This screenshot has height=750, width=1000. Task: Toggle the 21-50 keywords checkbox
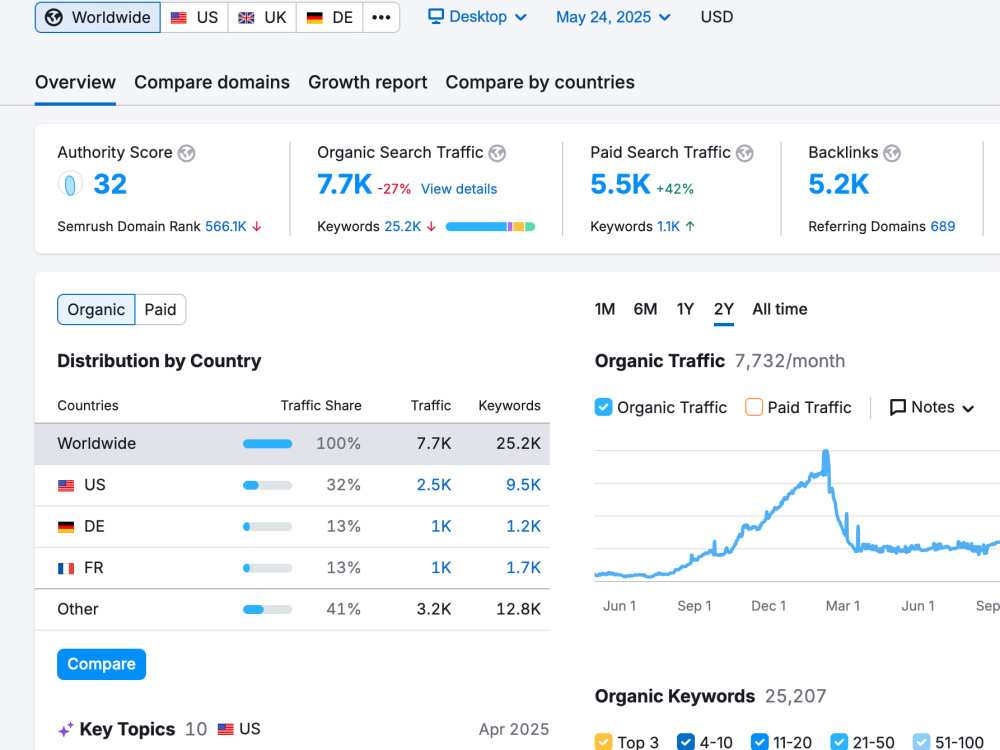coord(839,742)
